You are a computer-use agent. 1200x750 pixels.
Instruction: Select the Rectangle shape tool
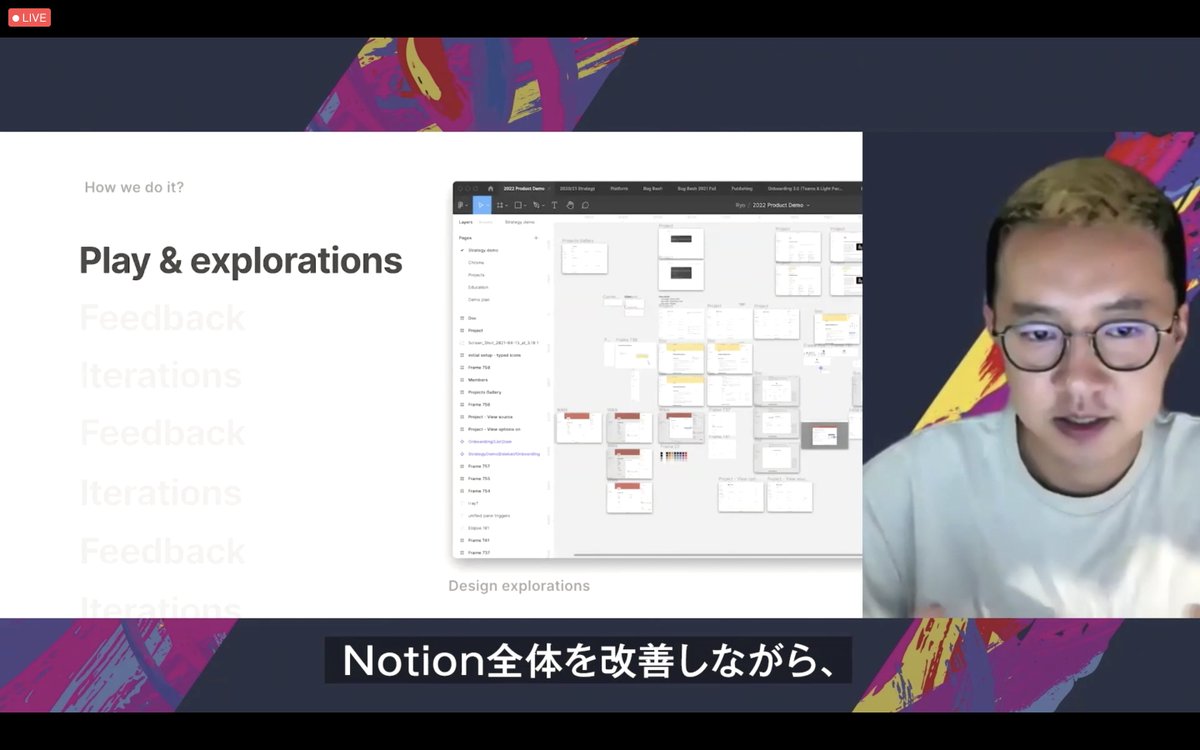click(x=519, y=205)
